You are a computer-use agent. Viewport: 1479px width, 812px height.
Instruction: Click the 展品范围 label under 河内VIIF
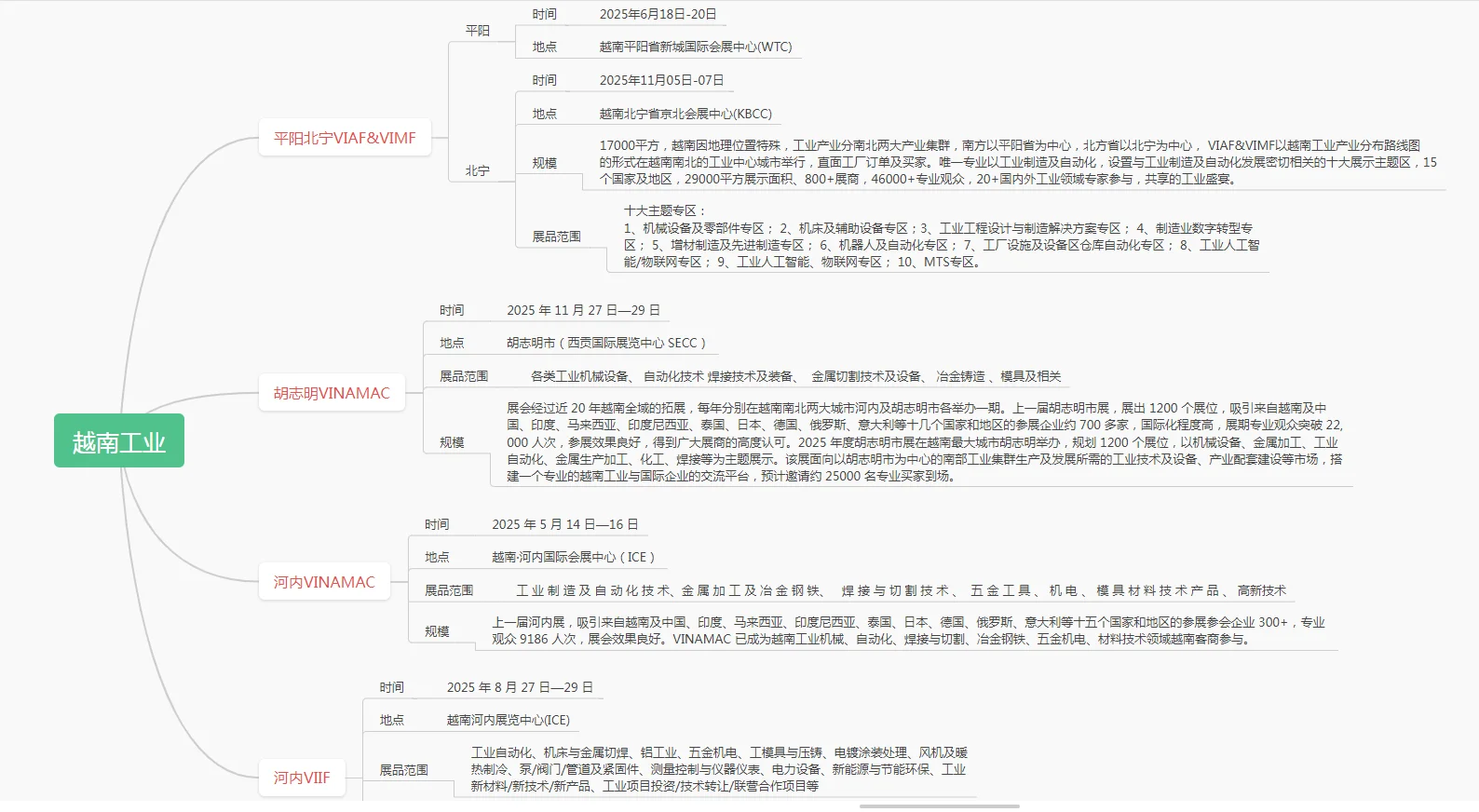[403, 770]
